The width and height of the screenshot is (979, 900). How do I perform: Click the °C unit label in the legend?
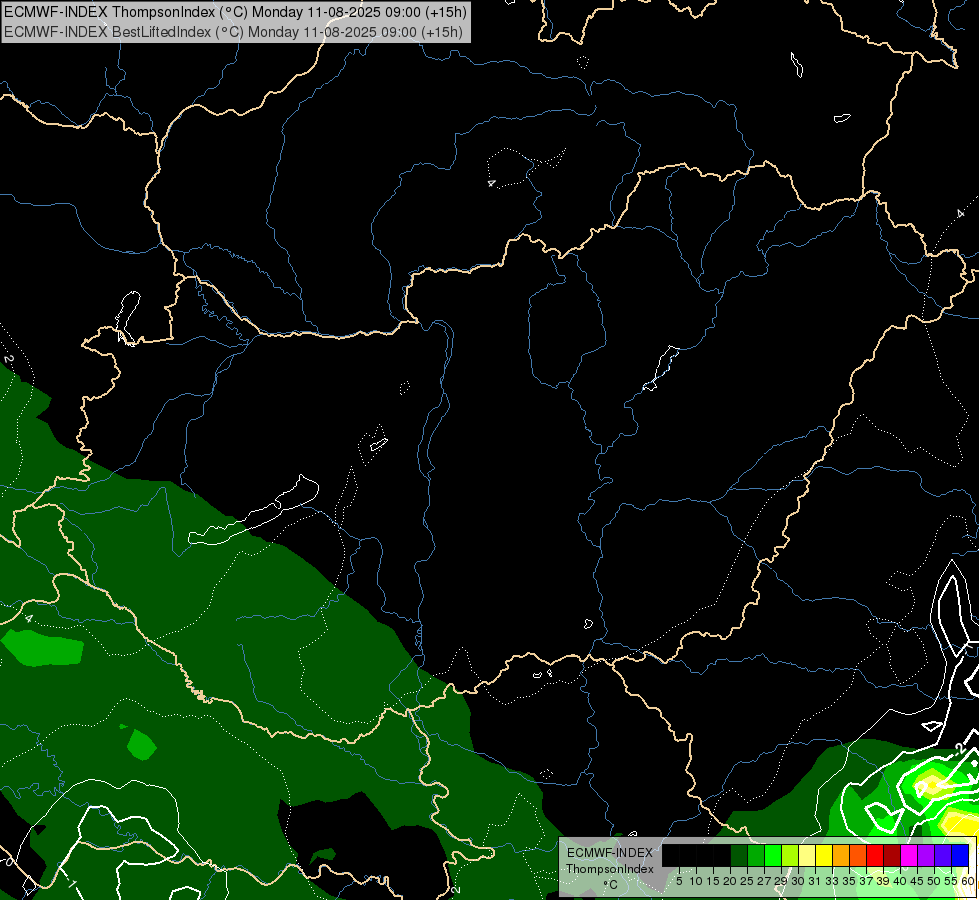610,884
